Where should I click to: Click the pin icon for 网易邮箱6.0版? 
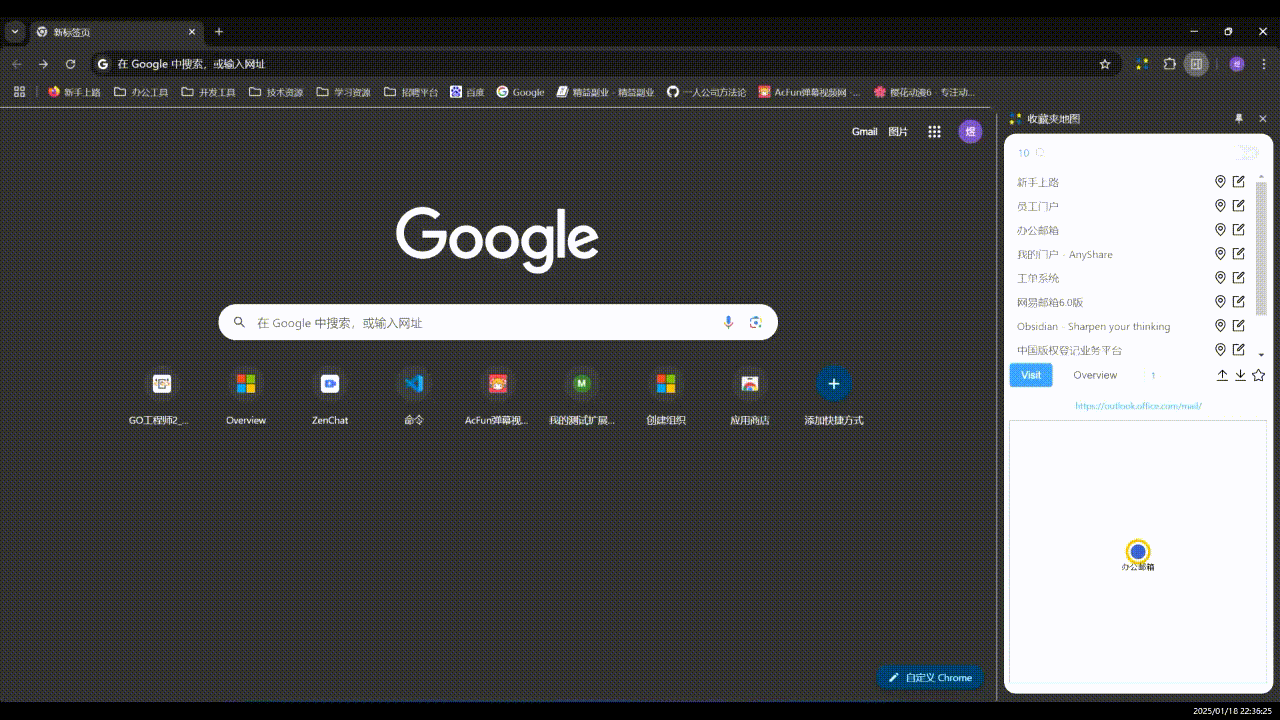click(x=1220, y=302)
